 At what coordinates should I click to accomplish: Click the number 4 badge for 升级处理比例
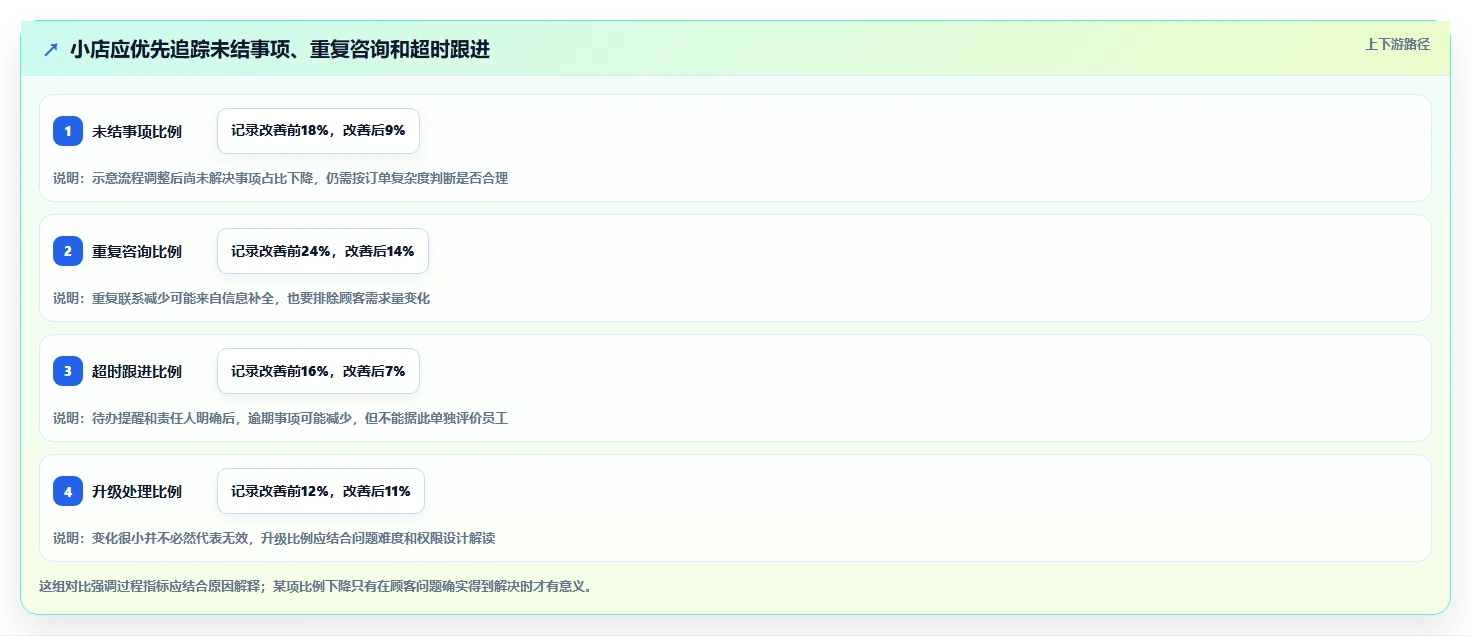click(x=68, y=491)
